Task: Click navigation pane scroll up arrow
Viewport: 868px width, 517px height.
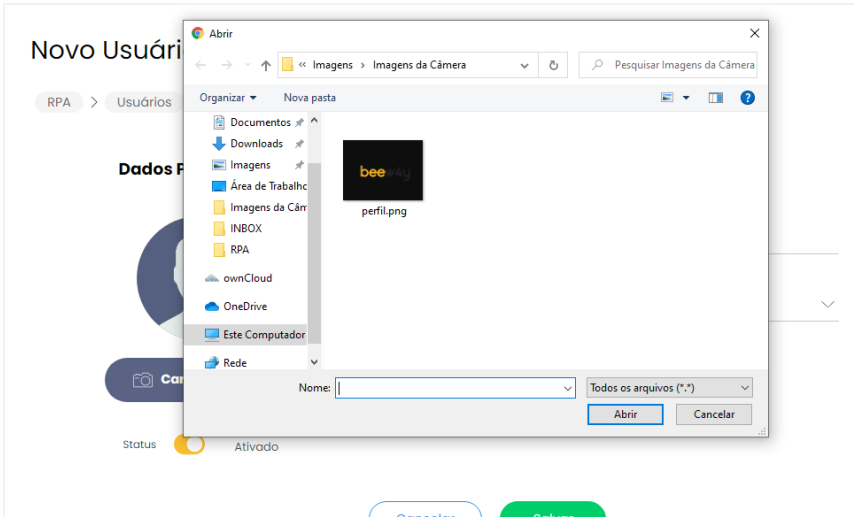Action: point(314,120)
